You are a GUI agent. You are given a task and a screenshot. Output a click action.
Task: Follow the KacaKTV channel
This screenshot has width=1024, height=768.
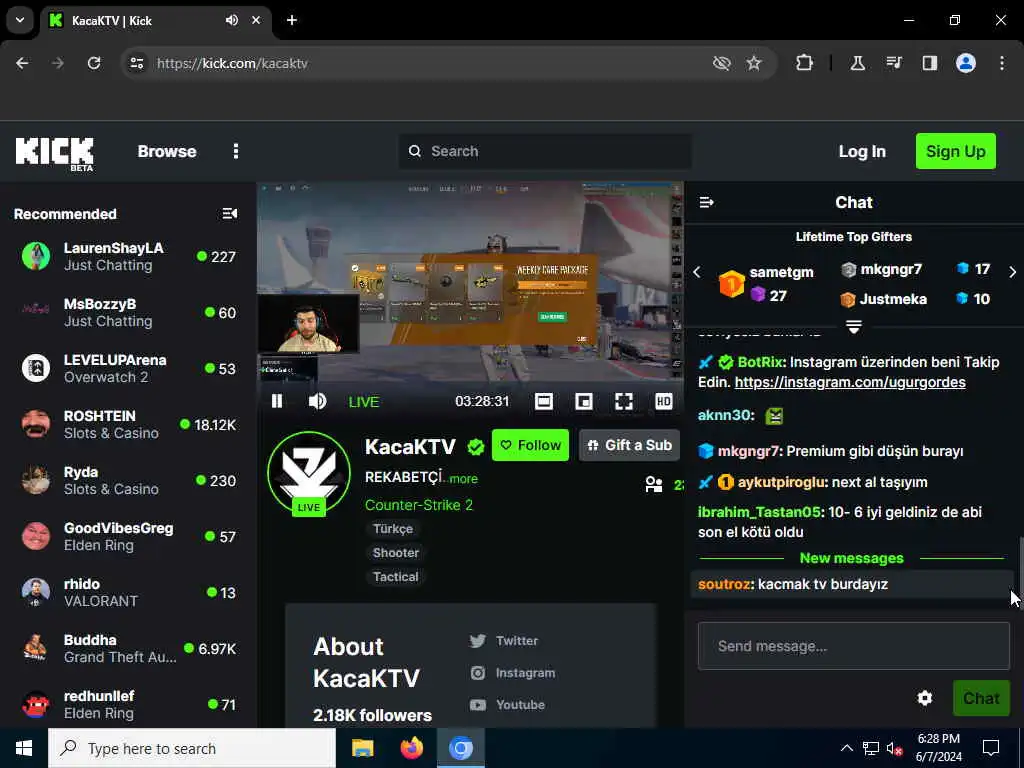pos(530,445)
